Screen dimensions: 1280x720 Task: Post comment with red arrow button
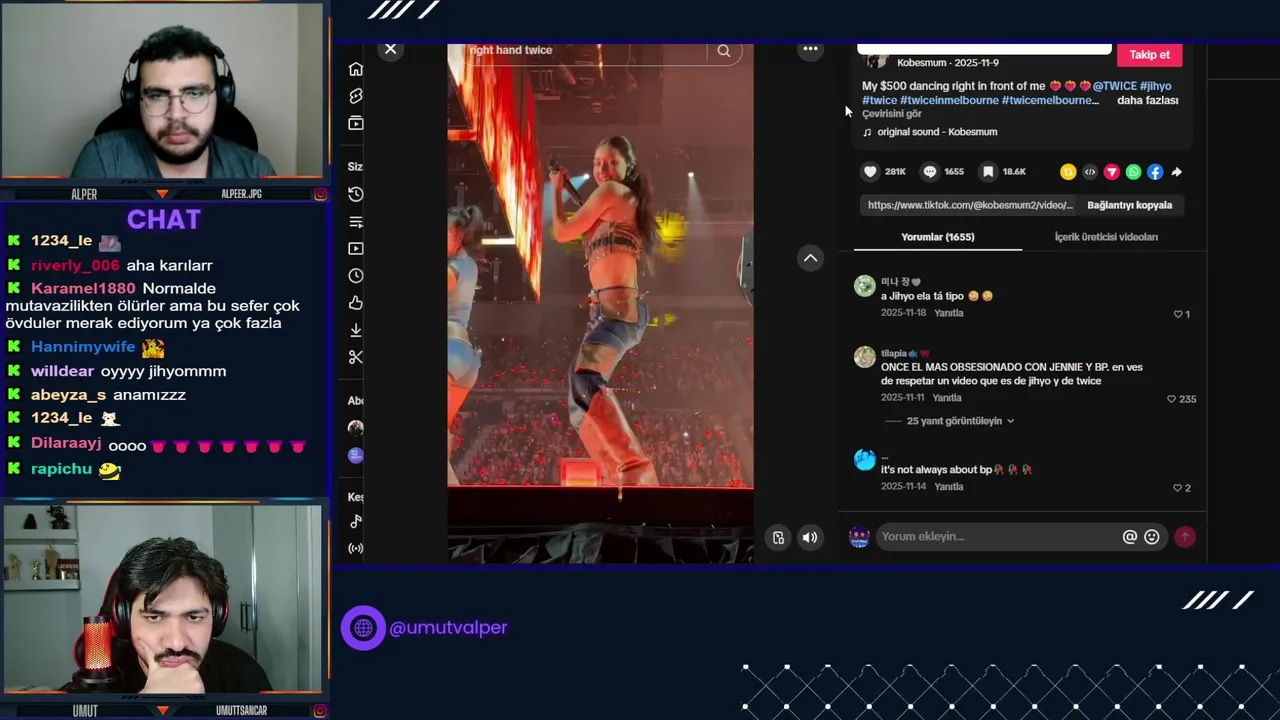[1185, 537]
